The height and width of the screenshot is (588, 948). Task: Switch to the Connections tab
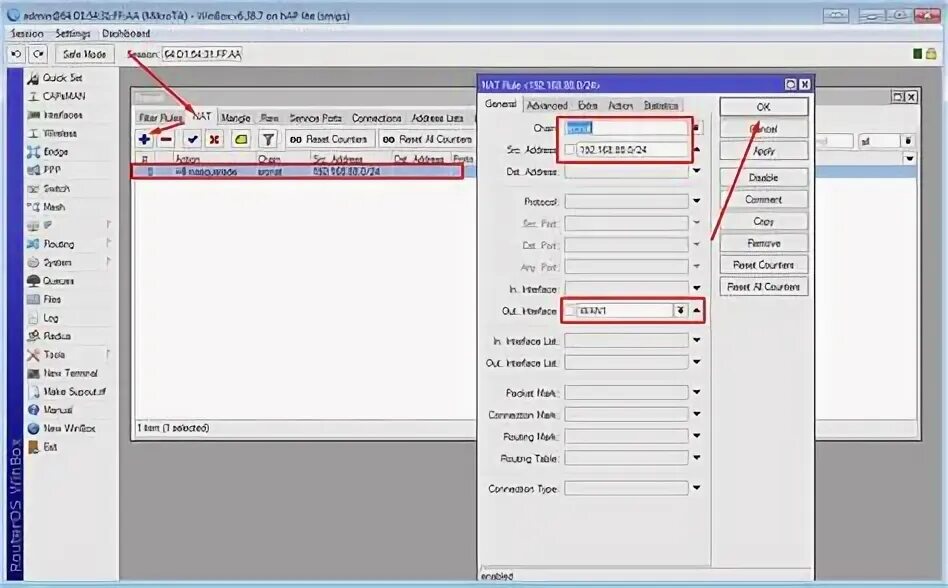376,118
